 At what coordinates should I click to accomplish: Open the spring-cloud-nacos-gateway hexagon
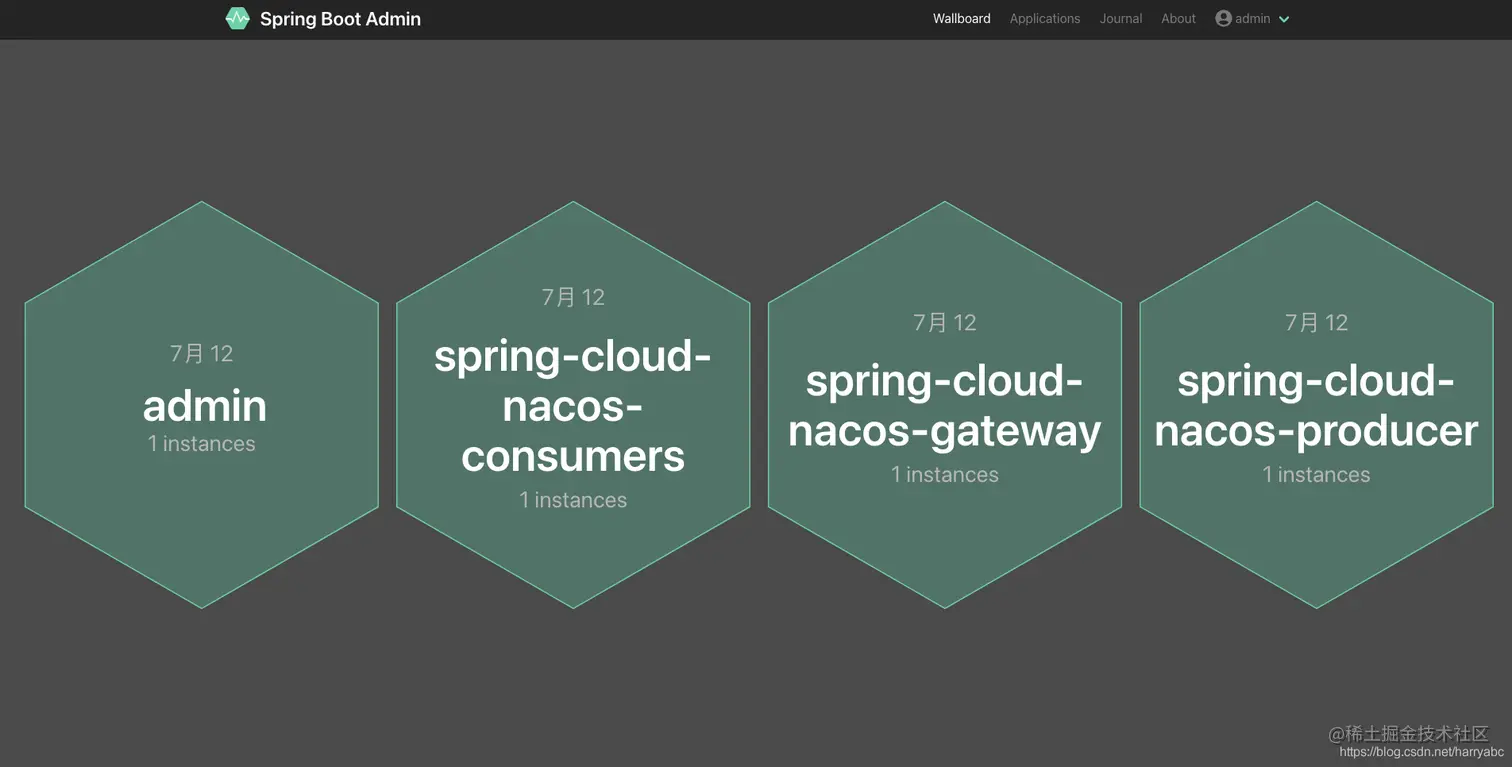click(945, 405)
